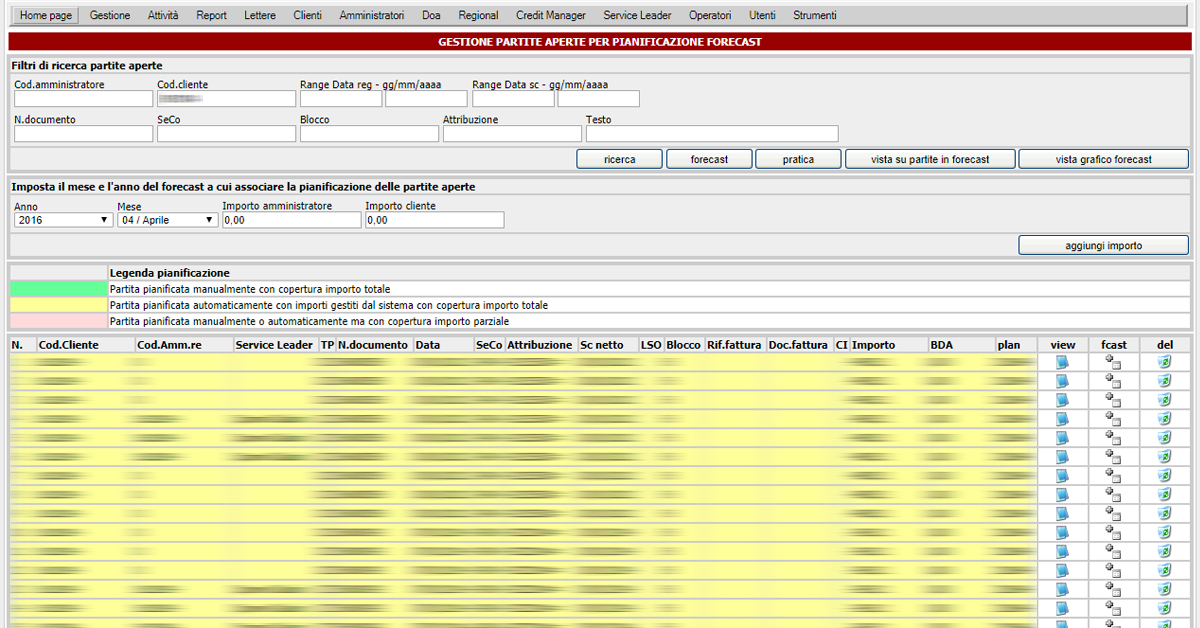This screenshot has width=1200, height=628.
Task: Open view icon in first table row
Action: [x=1063, y=362]
